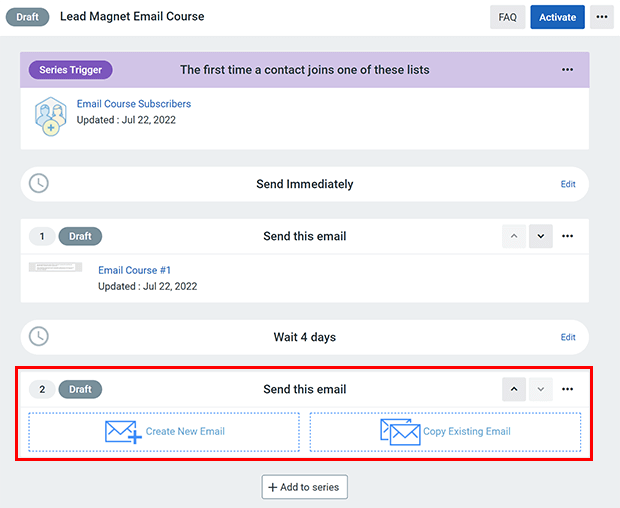Click Add to series button
The height and width of the screenshot is (508, 620).
pyautogui.click(x=304, y=487)
